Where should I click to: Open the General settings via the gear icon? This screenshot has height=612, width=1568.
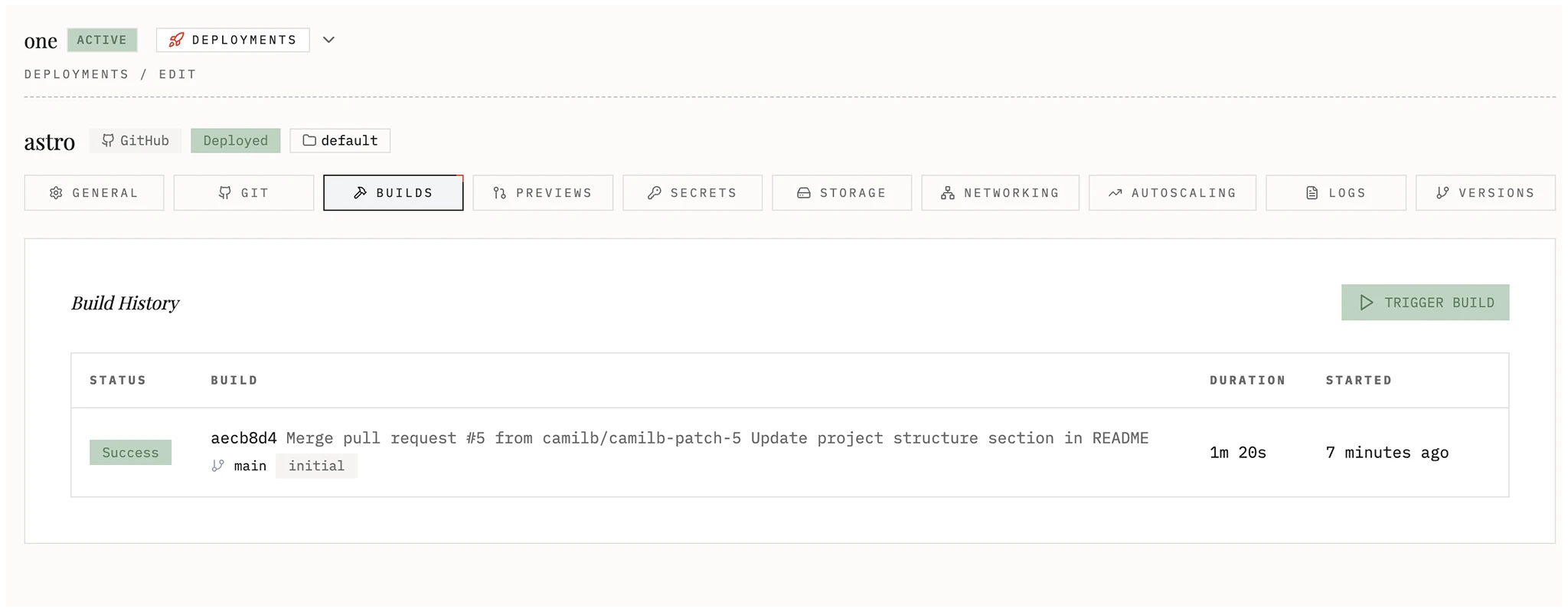point(57,193)
